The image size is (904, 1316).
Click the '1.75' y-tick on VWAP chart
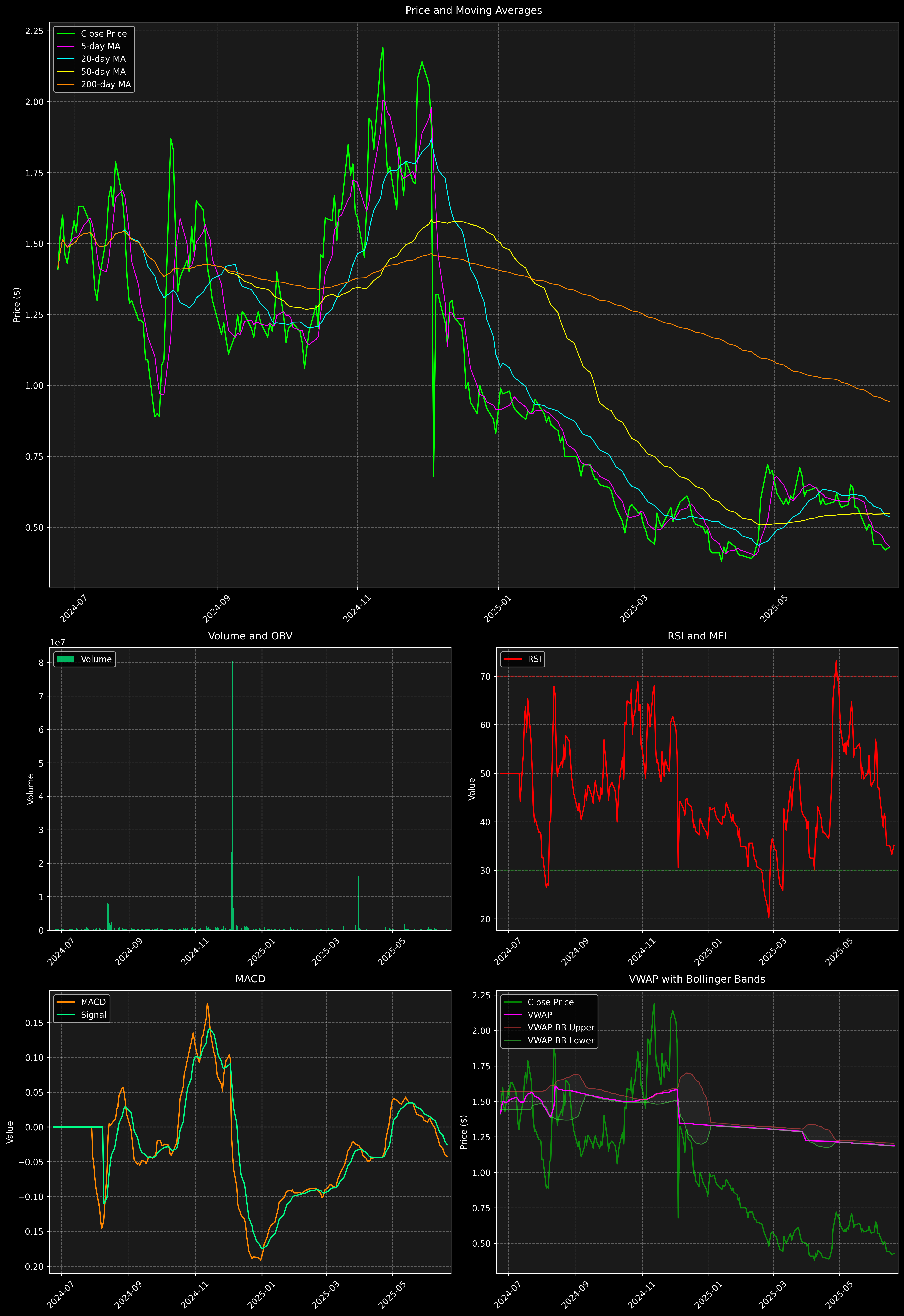pyautogui.click(x=482, y=1066)
